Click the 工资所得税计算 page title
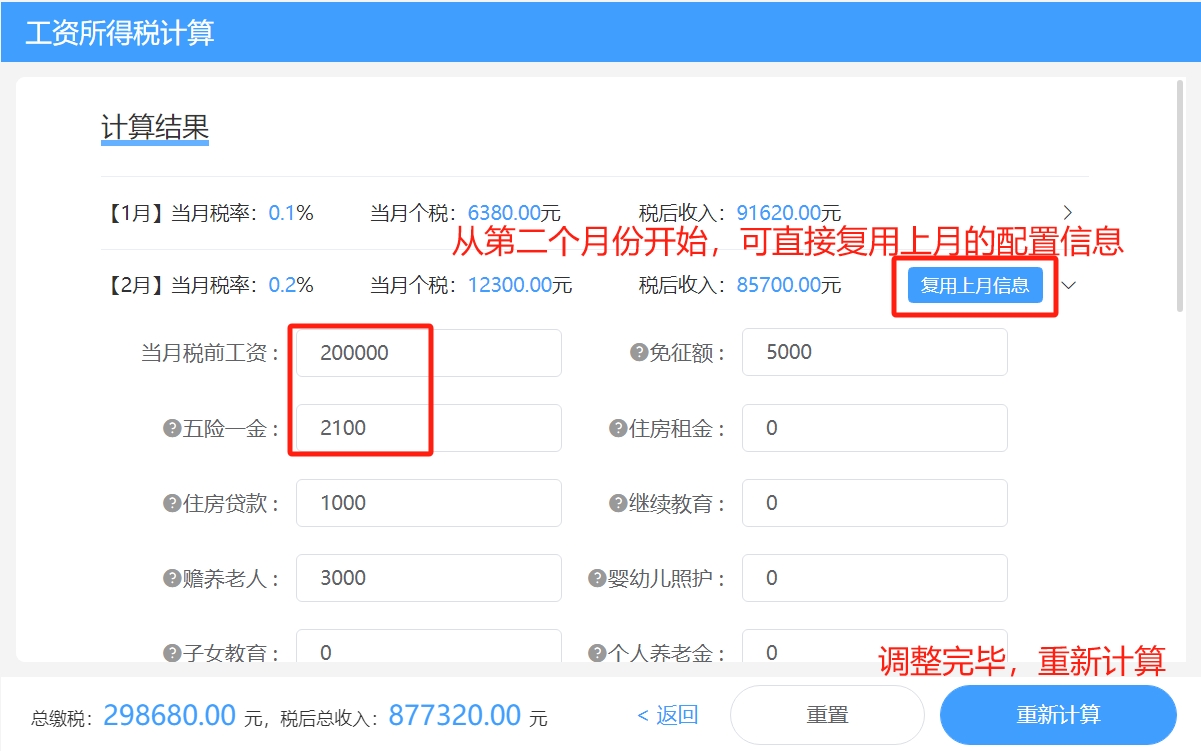Viewport: 1201px width, 751px height. coord(120,32)
